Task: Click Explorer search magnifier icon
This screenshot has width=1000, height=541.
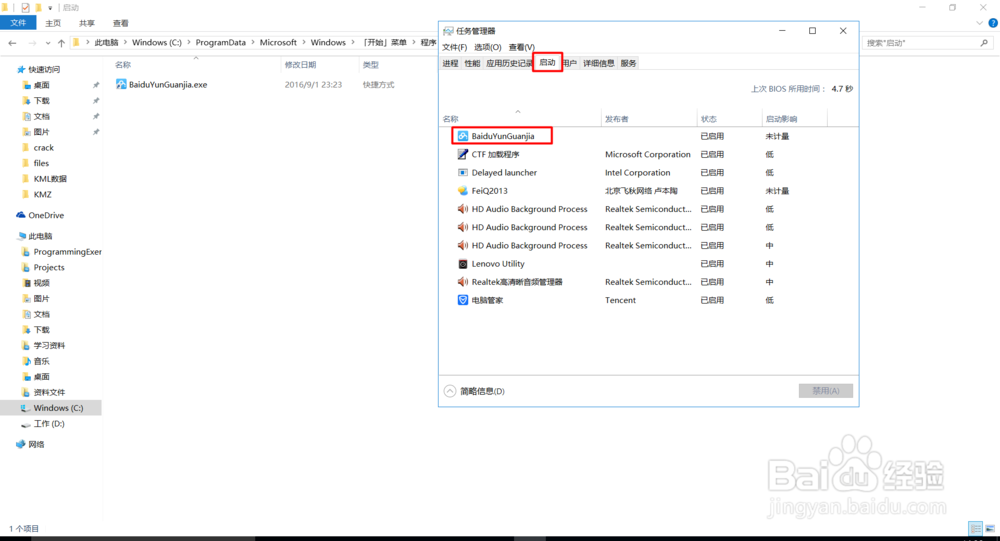Action: pos(984,43)
